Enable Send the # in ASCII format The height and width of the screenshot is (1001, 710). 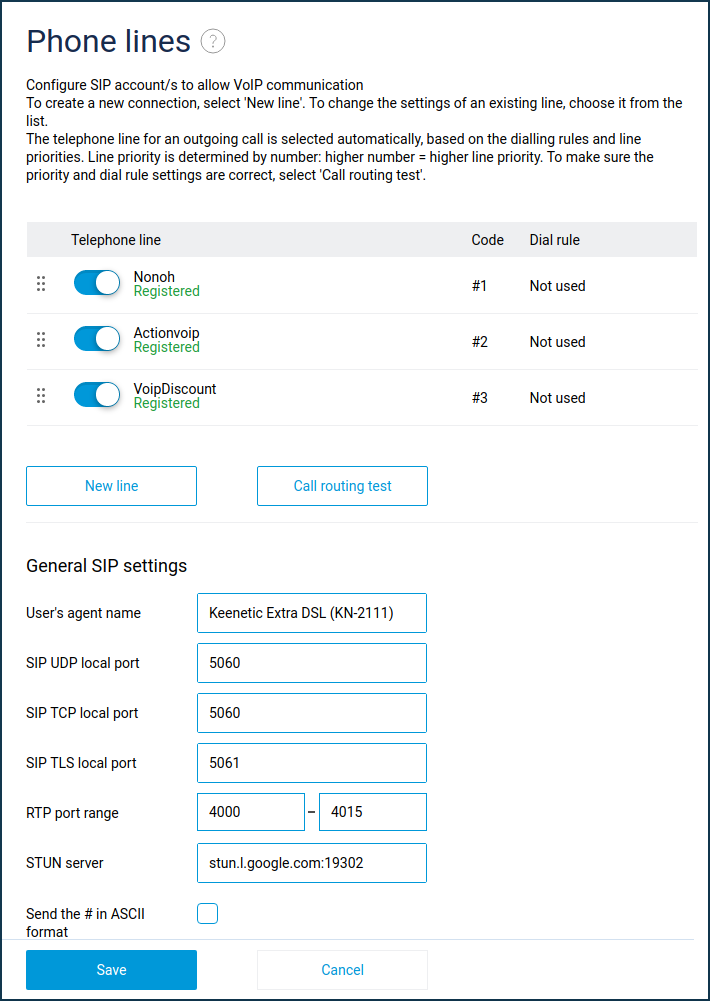tap(207, 913)
